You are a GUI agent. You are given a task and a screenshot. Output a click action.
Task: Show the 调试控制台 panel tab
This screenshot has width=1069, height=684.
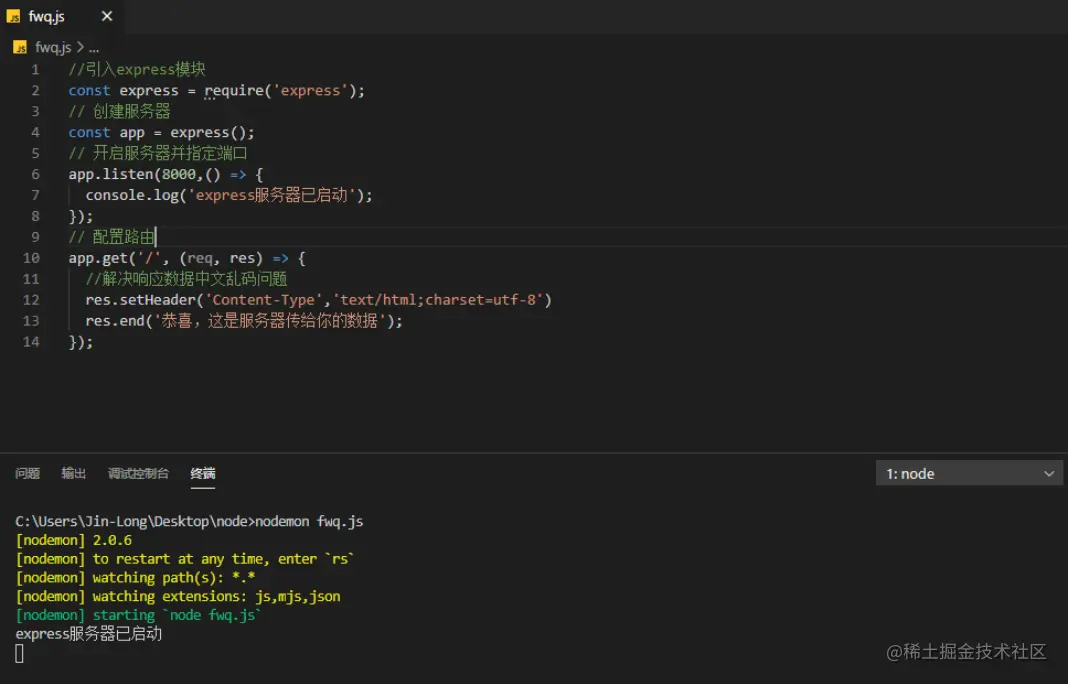pos(138,474)
